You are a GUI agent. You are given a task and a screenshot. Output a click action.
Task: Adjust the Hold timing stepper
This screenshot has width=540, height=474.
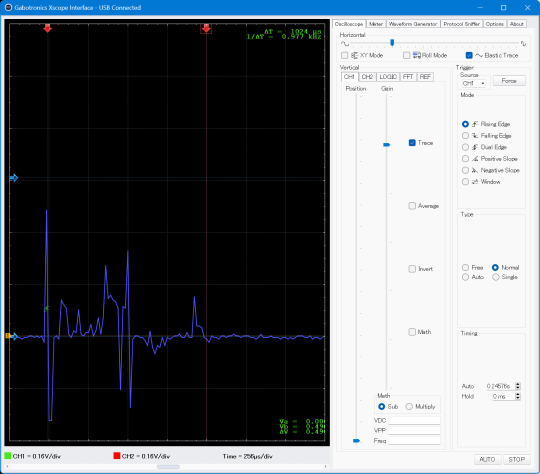(518, 396)
